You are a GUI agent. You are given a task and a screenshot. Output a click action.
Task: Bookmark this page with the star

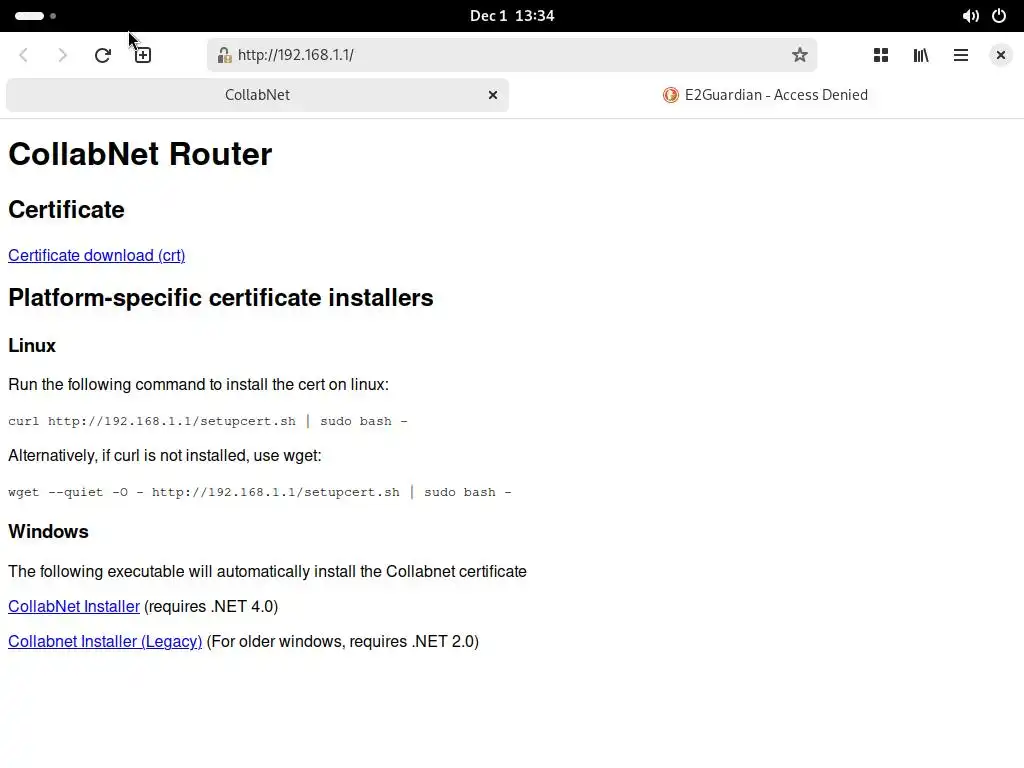pos(799,55)
